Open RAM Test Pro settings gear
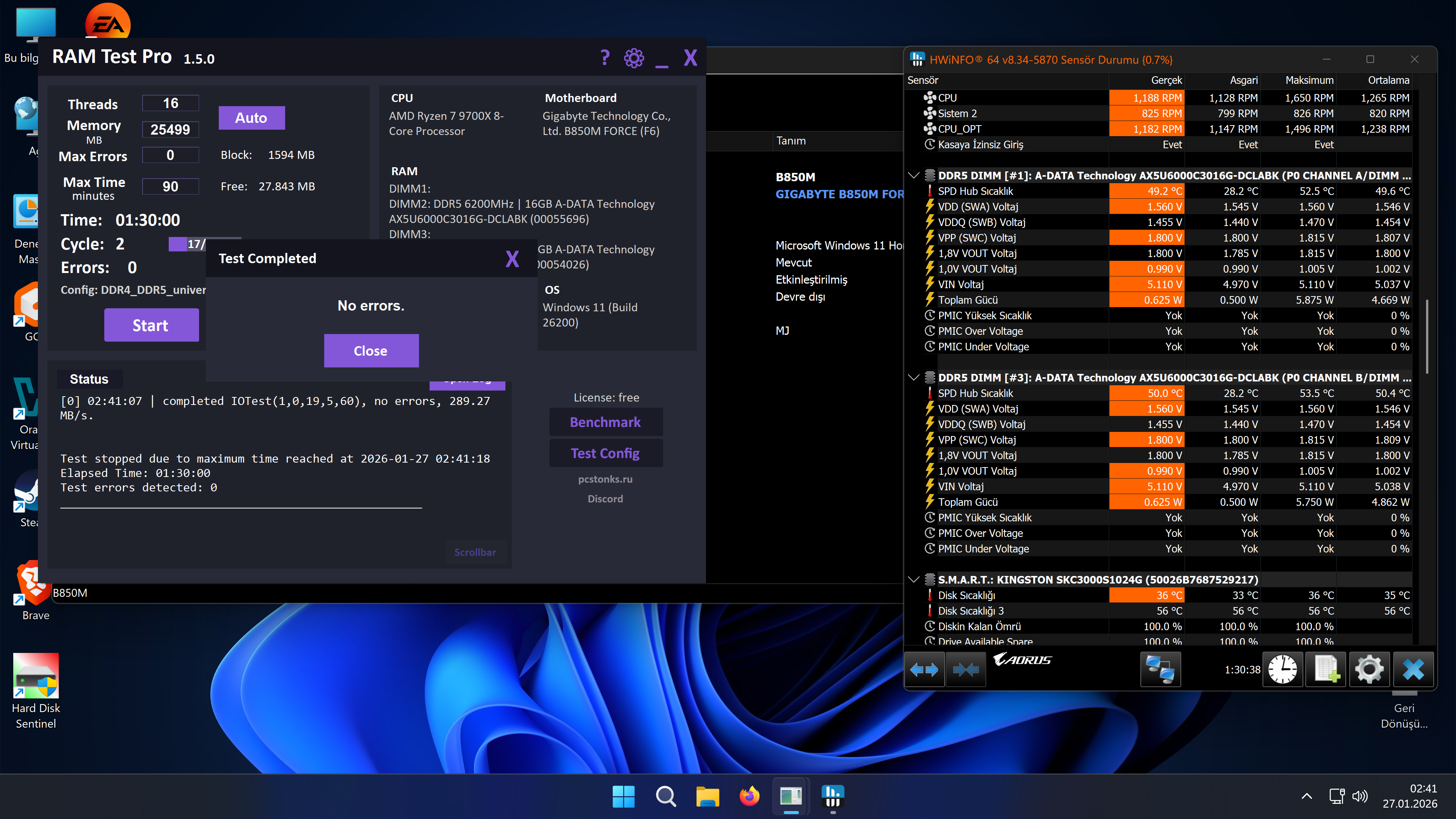Image resolution: width=1456 pixels, height=819 pixels. (x=634, y=58)
